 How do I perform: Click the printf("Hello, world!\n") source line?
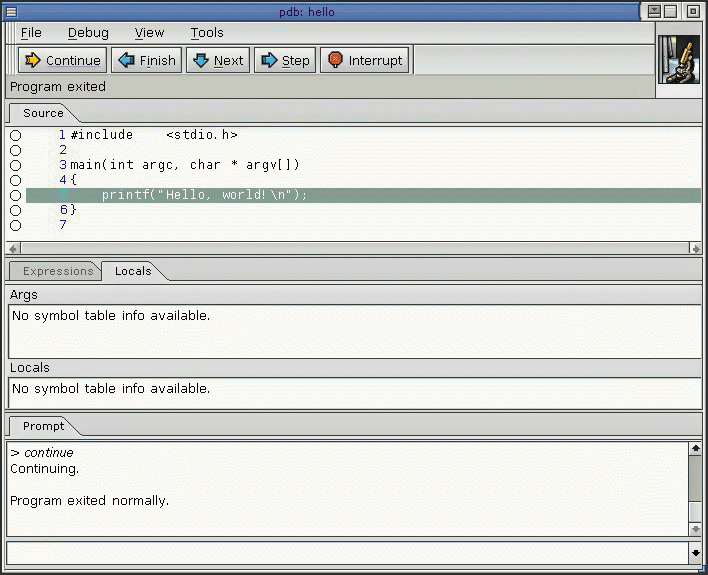pos(363,195)
